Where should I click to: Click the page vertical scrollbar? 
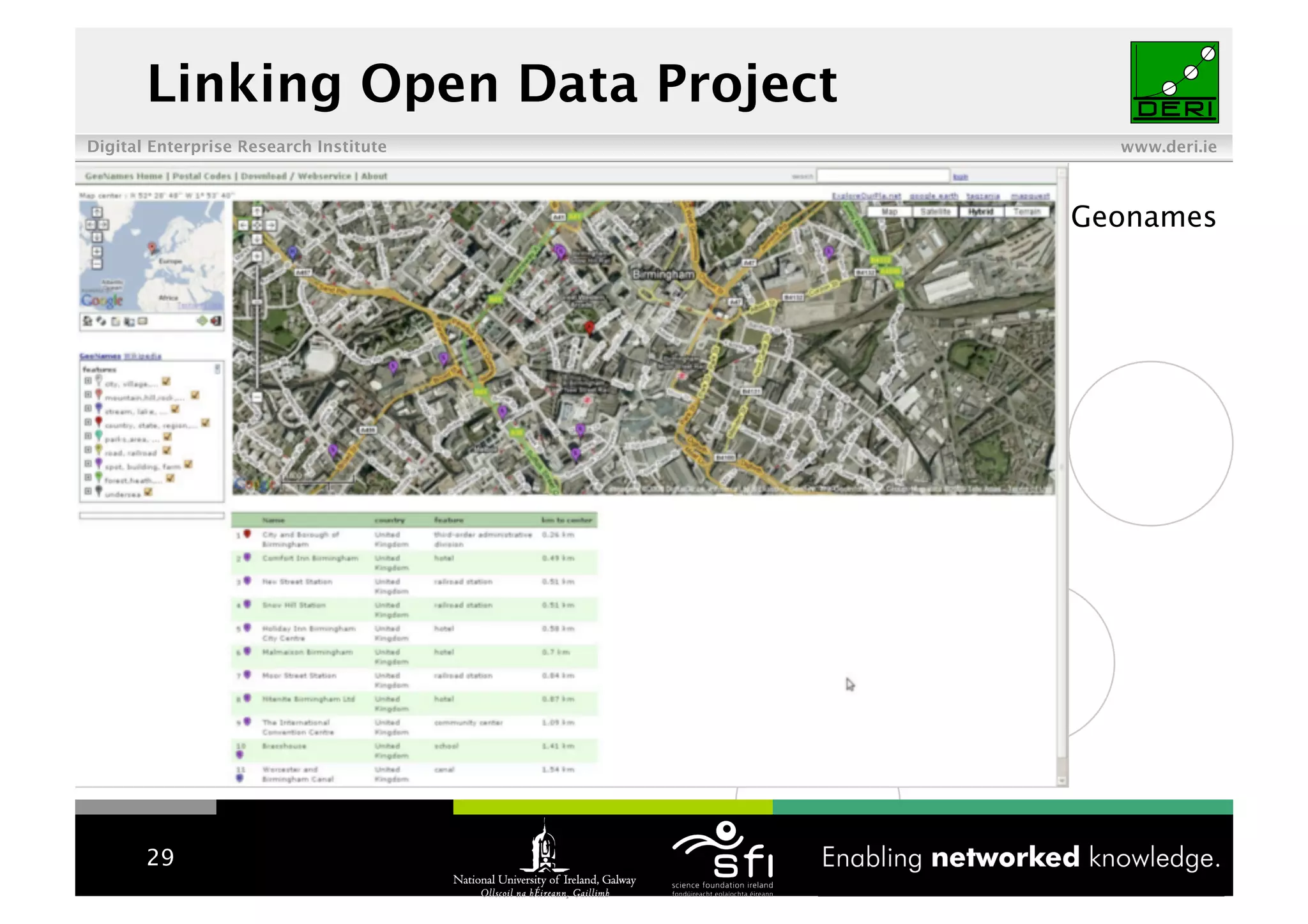(1062, 476)
